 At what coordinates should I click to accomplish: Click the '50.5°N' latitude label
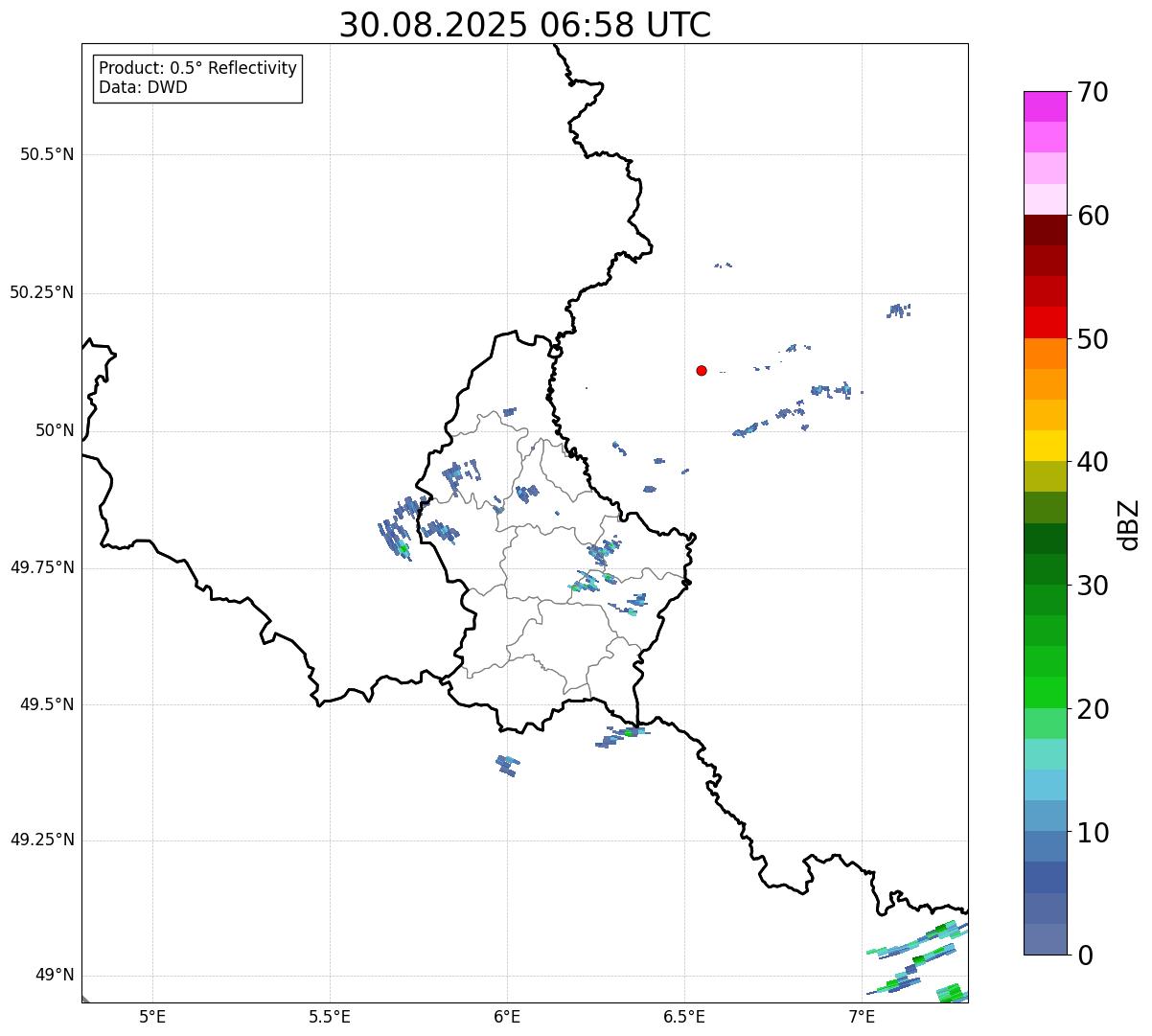tap(47, 154)
